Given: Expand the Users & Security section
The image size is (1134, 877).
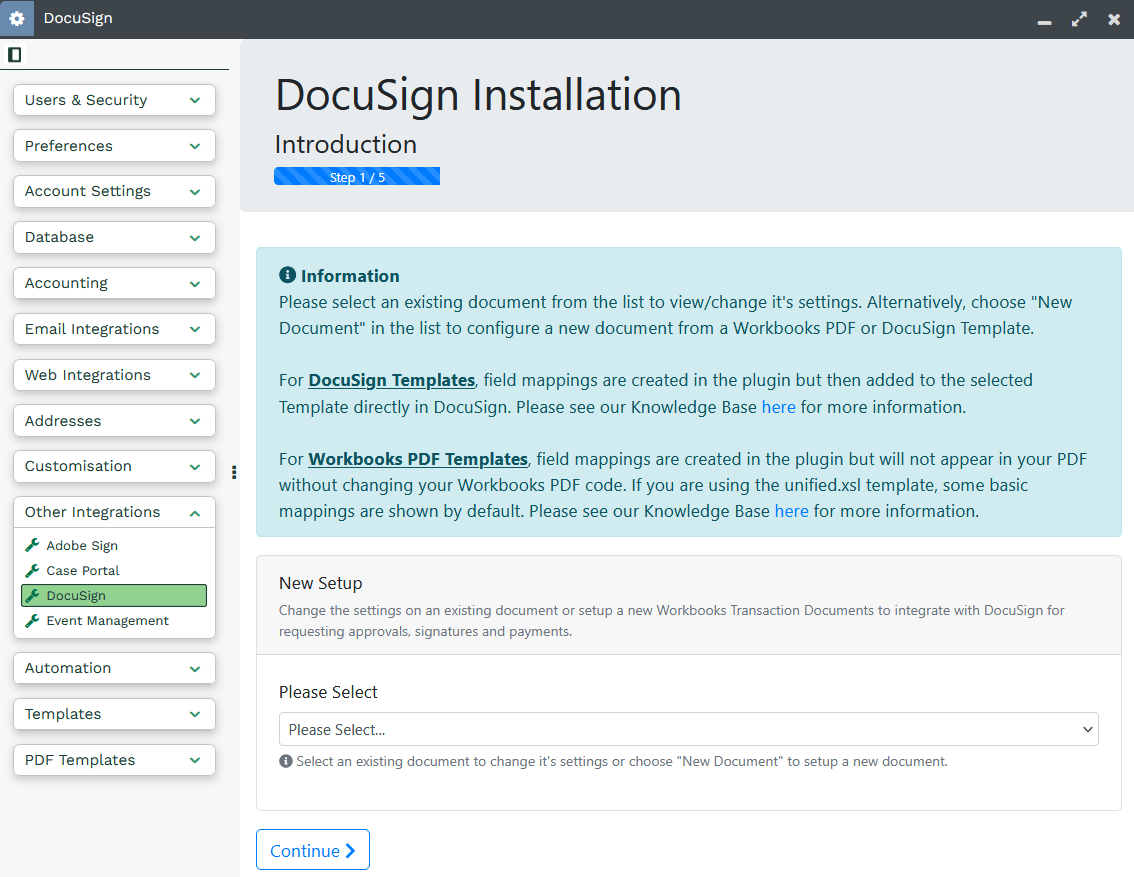Looking at the screenshot, I should click(114, 100).
